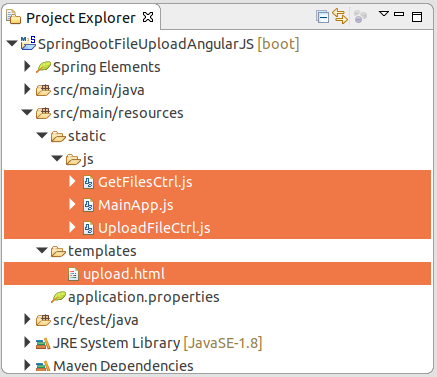This screenshot has height=377, width=437.
Task: Expand the src/test/java folder
Action: [x=27, y=319]
